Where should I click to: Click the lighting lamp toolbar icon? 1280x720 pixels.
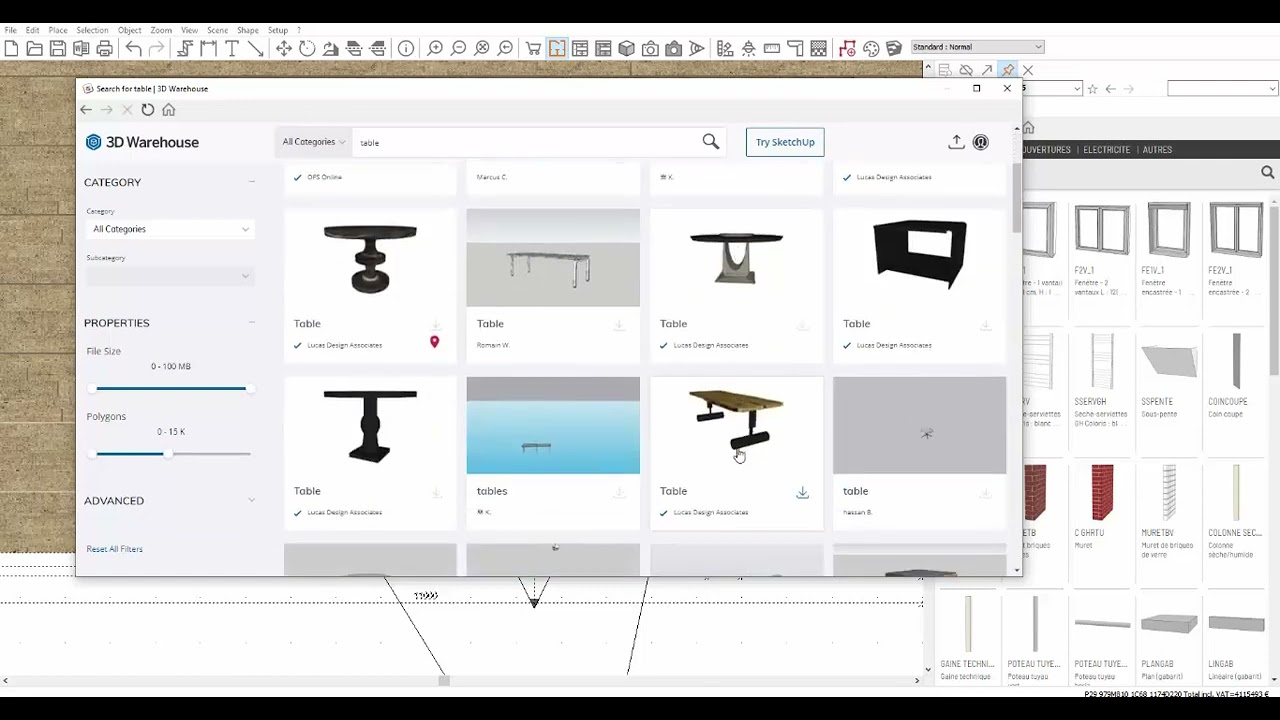[748, 48]
